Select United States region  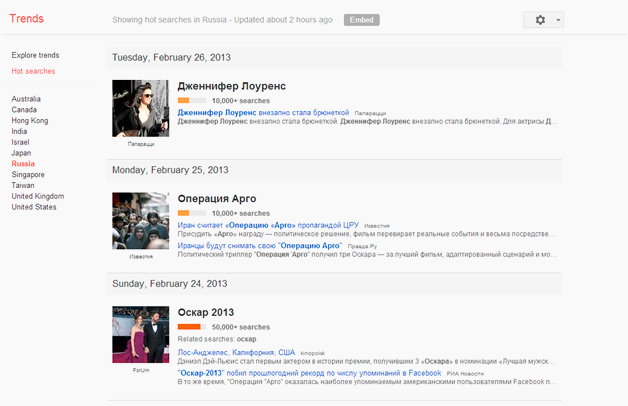(34, 207)
